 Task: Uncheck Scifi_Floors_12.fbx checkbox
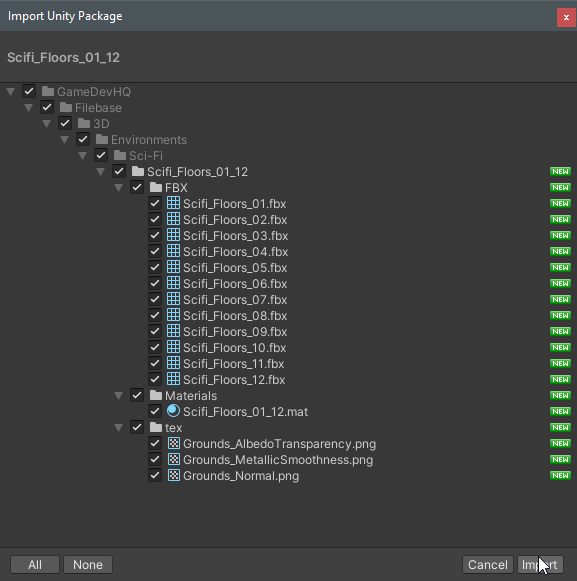(x=155, y=379)
